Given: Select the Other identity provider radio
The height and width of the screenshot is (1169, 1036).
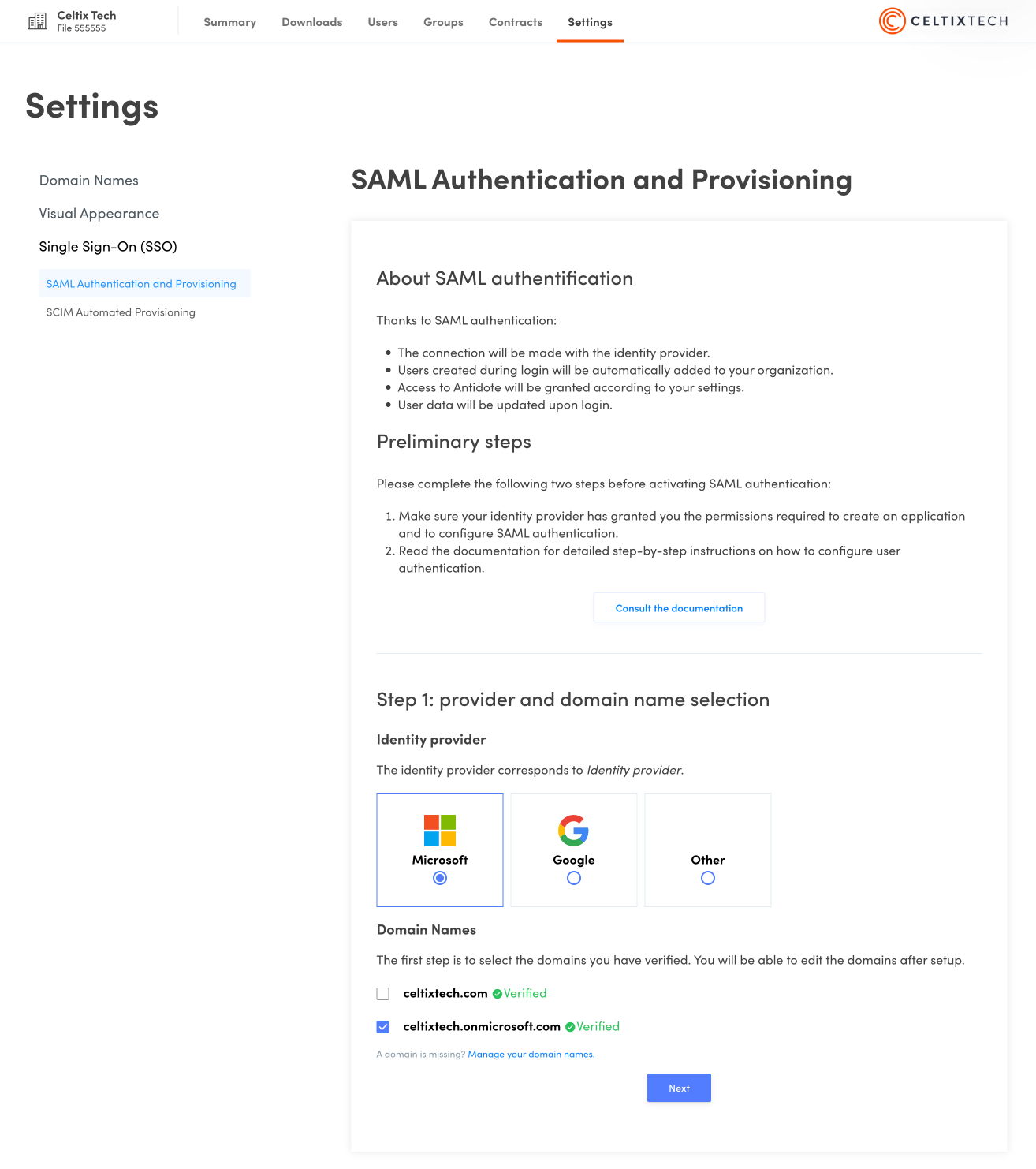Looking at the screenshot, I should point(708,878).
